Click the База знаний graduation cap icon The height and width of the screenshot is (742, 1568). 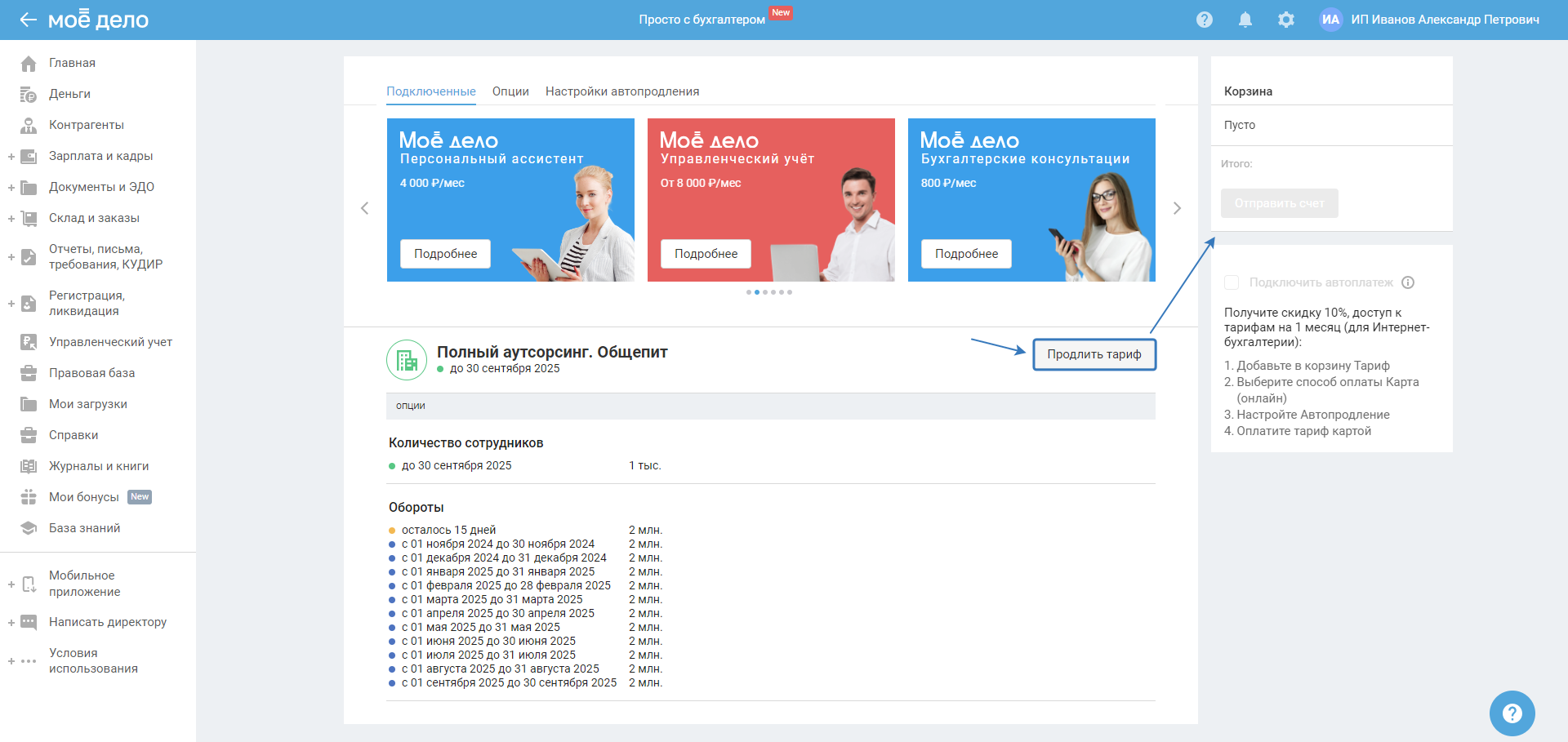tap(29, 528)
